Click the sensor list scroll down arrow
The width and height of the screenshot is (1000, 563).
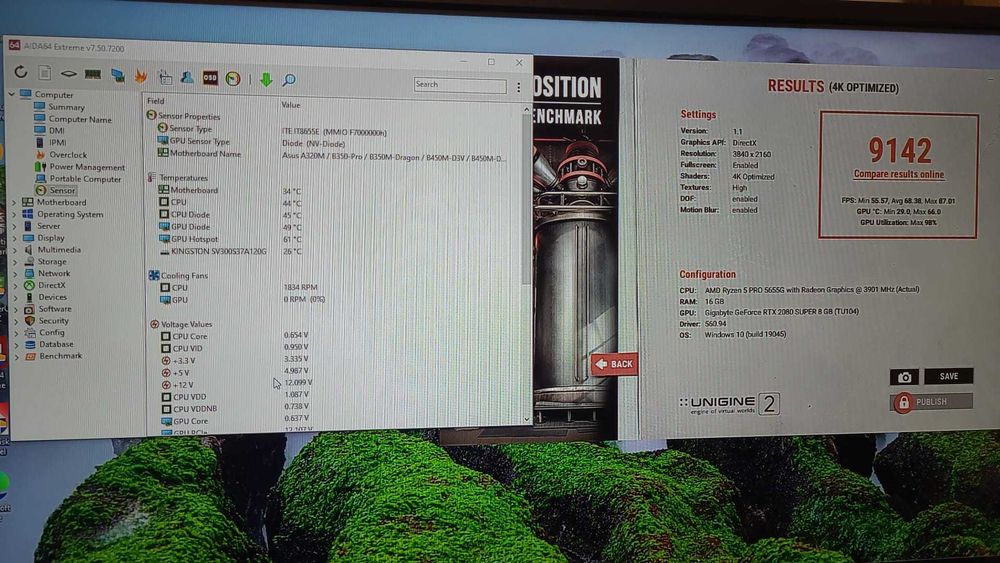(527, 419)
